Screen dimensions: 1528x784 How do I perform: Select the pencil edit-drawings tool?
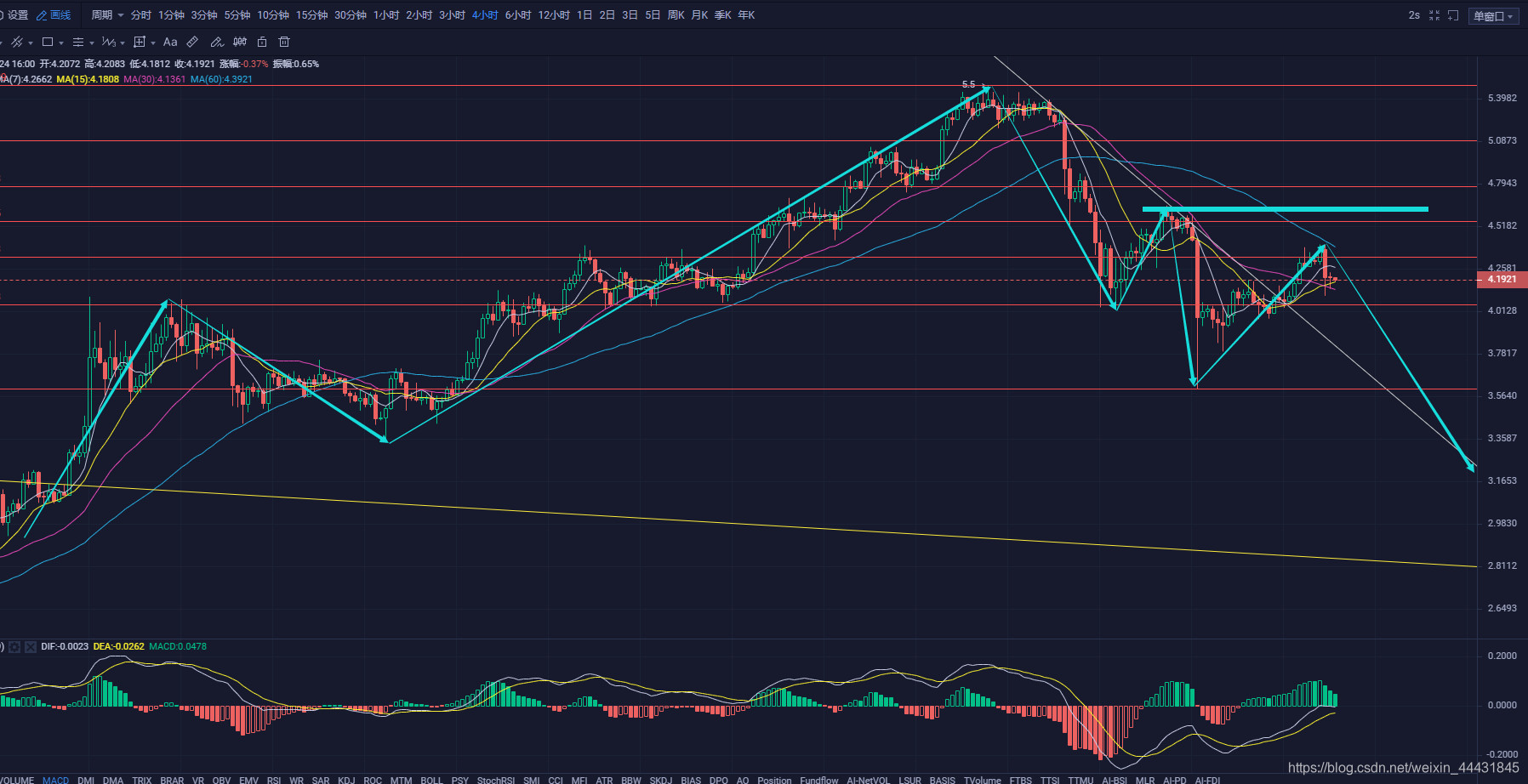(217, 42)
